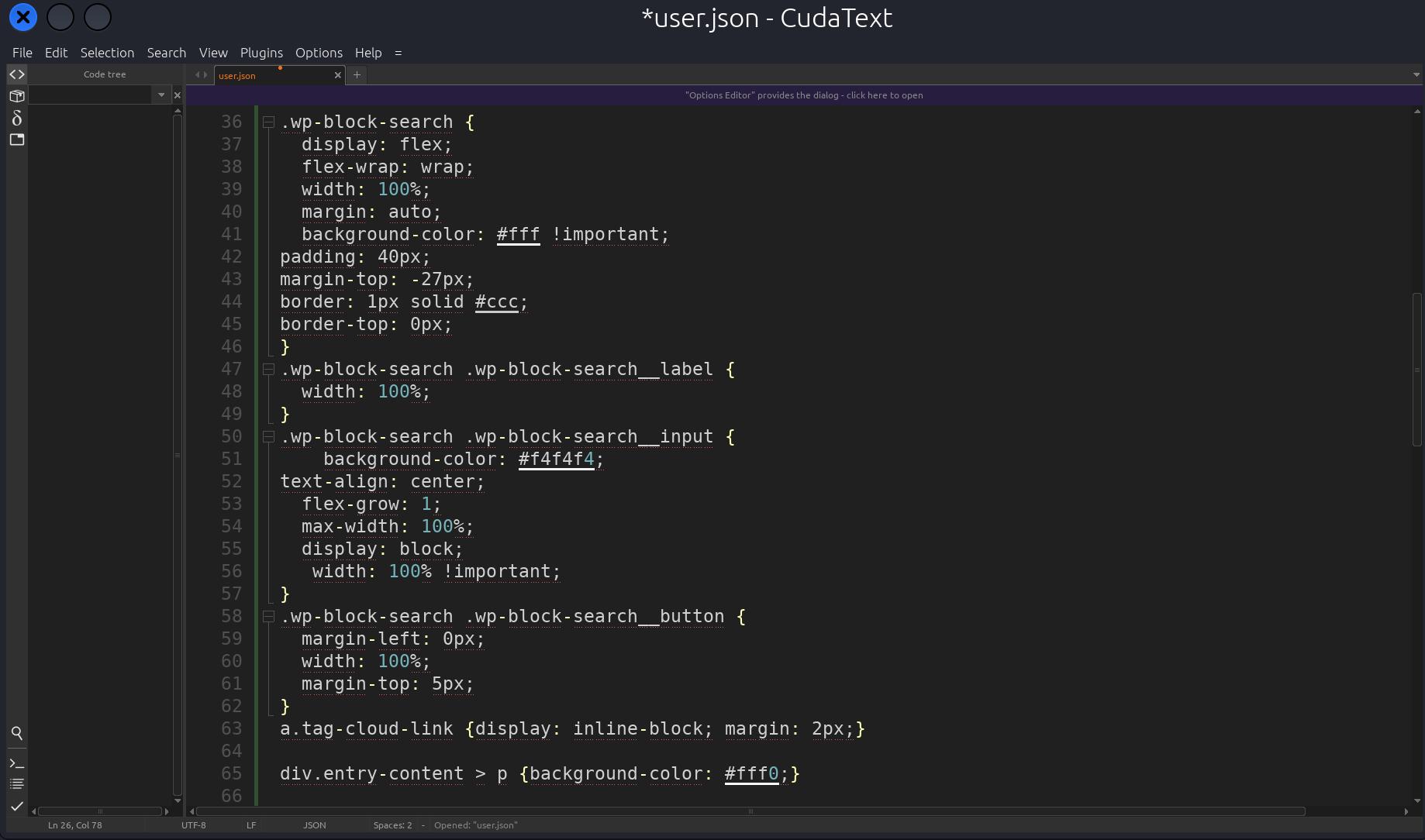Collapse the fold at line 50
This screenshot has width=1425, height=840.
[x=268, y=437]
